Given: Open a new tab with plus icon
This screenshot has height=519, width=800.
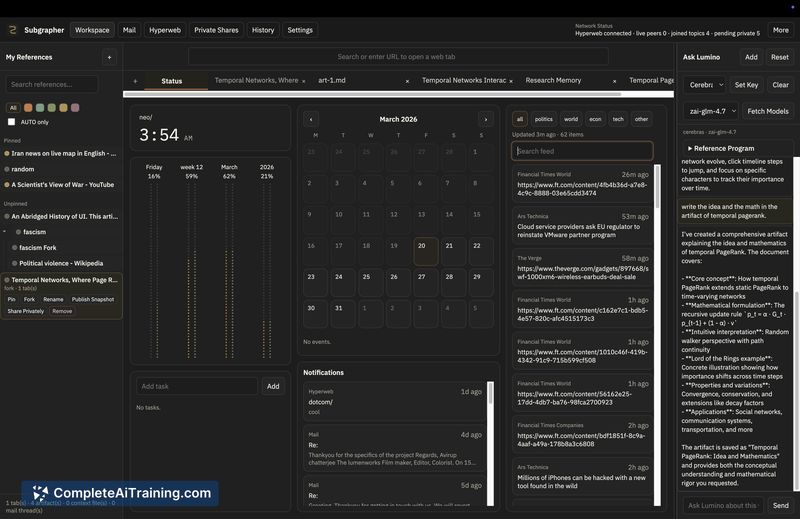Looking at the screenshot, I should 135,81.
